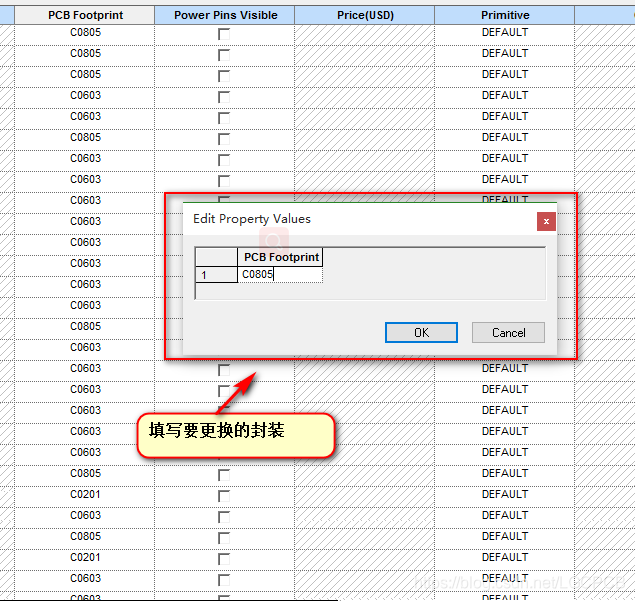Screen dimensions: 635x601
Task: Cancel the Edit Property Values dialog
Action: click(508, 332)
